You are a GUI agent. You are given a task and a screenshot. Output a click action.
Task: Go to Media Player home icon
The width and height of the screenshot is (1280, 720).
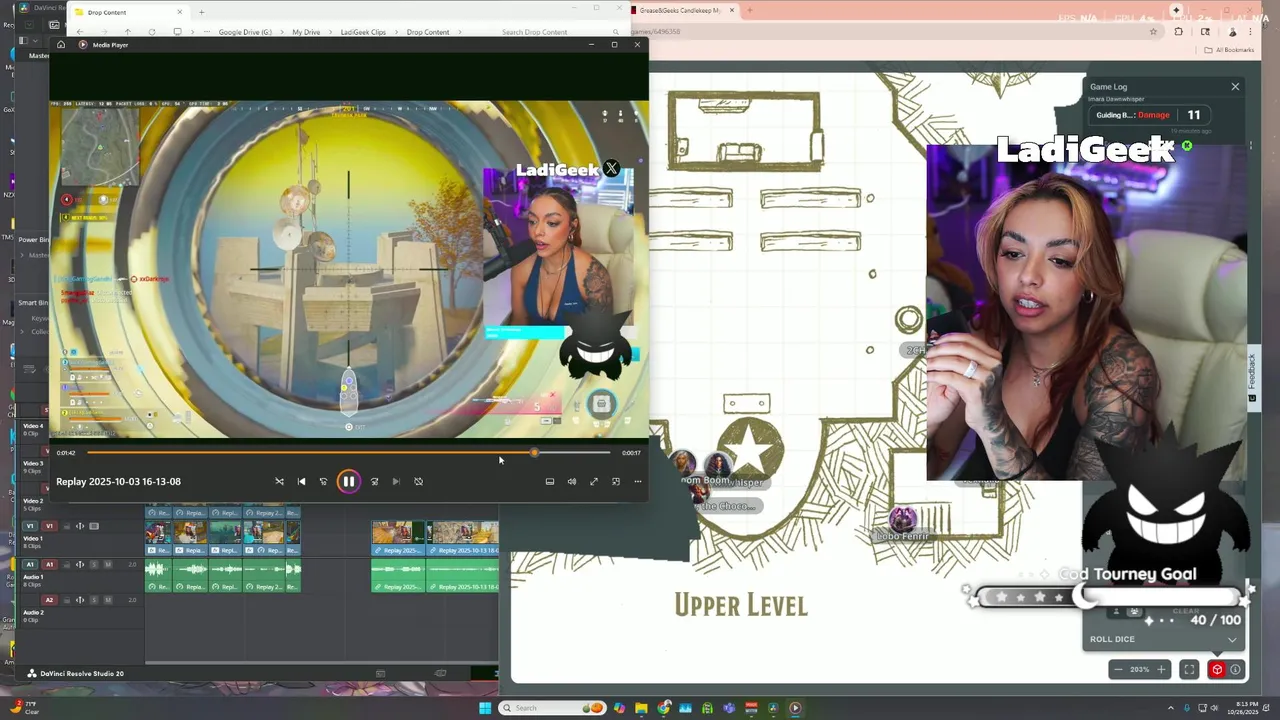[x=61, y=44]
